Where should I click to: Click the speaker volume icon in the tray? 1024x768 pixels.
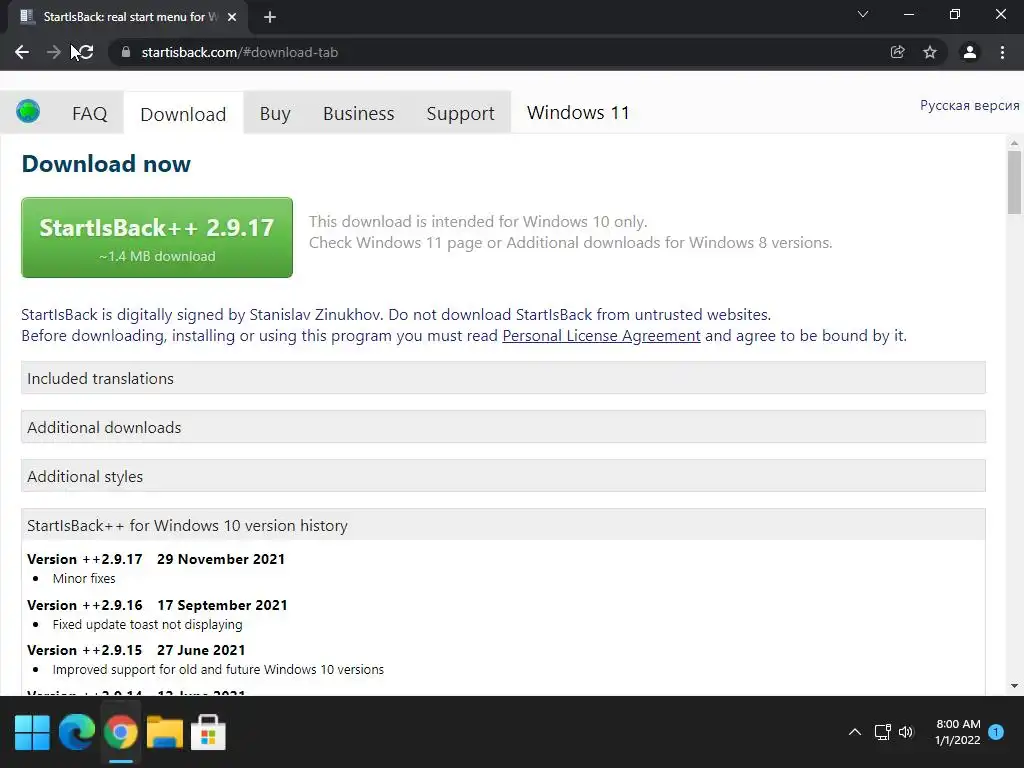tap(906, 732)
